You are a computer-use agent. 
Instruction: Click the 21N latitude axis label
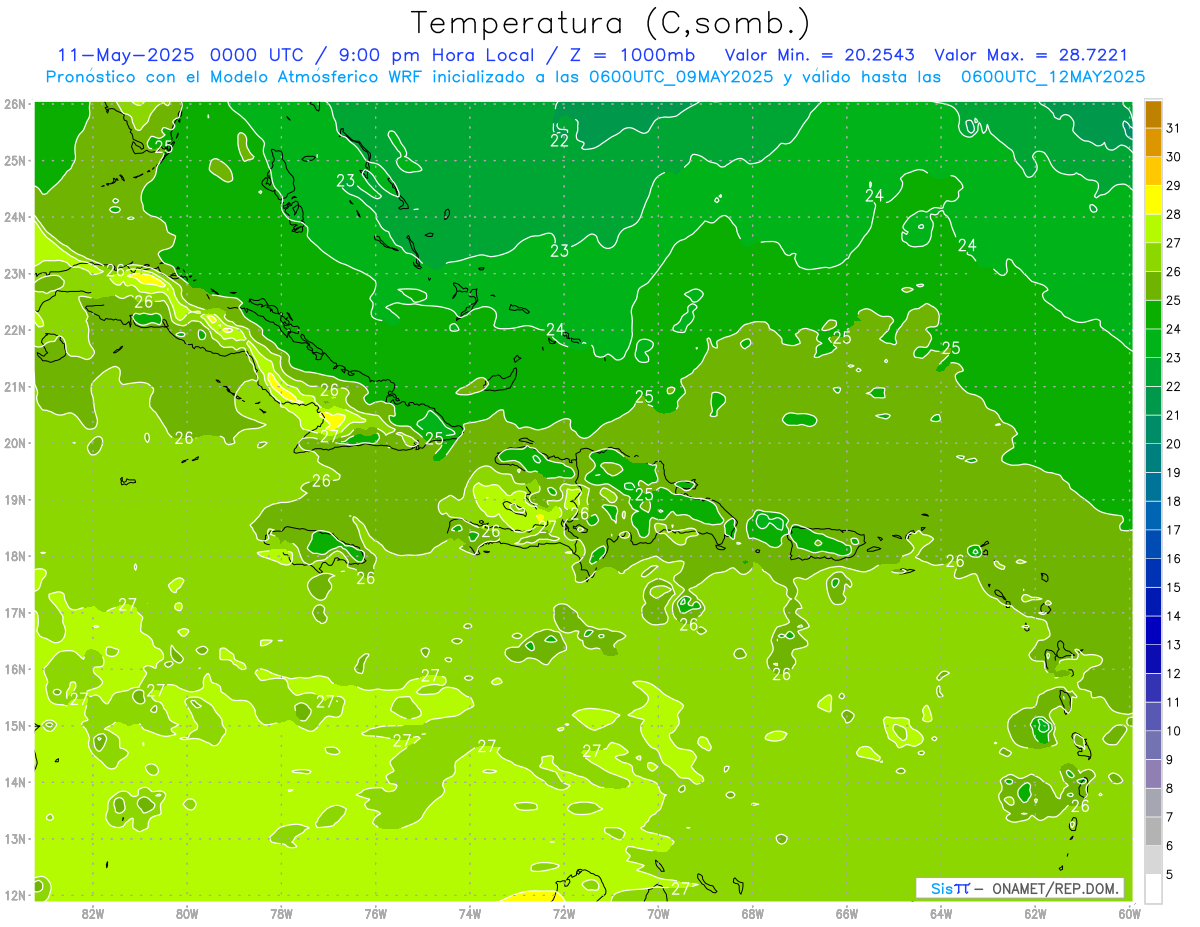click(15, 387)
